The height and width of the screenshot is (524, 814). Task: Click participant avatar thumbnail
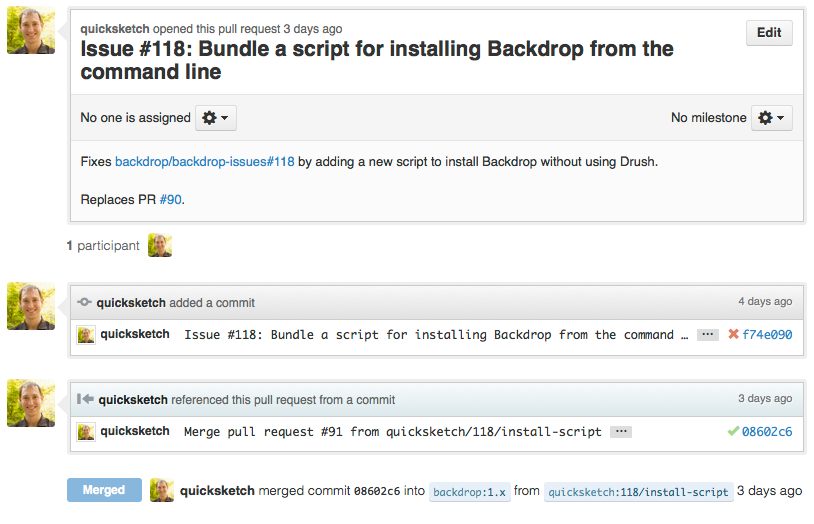coord(160,245)
